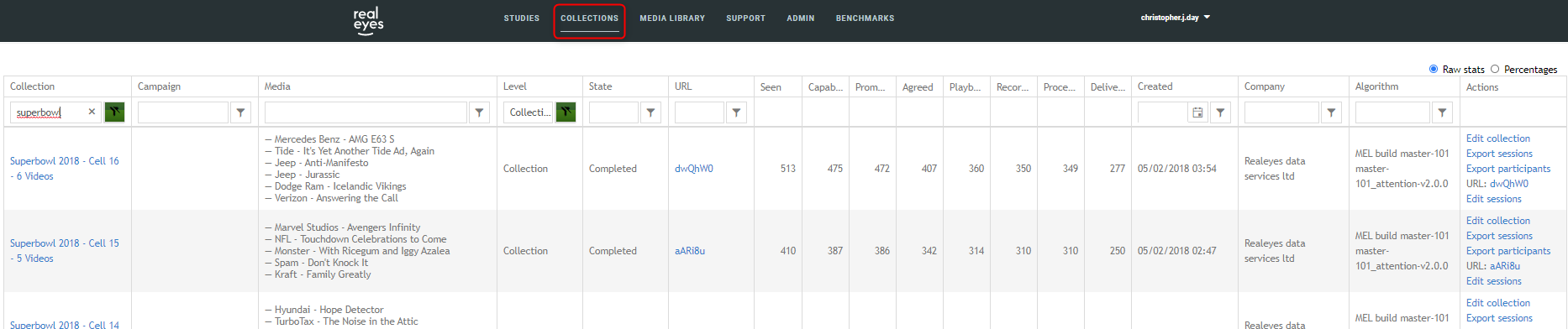Click the active green Level filter icon
Viewport: 1568px width, 329px height.
[566, 112]
